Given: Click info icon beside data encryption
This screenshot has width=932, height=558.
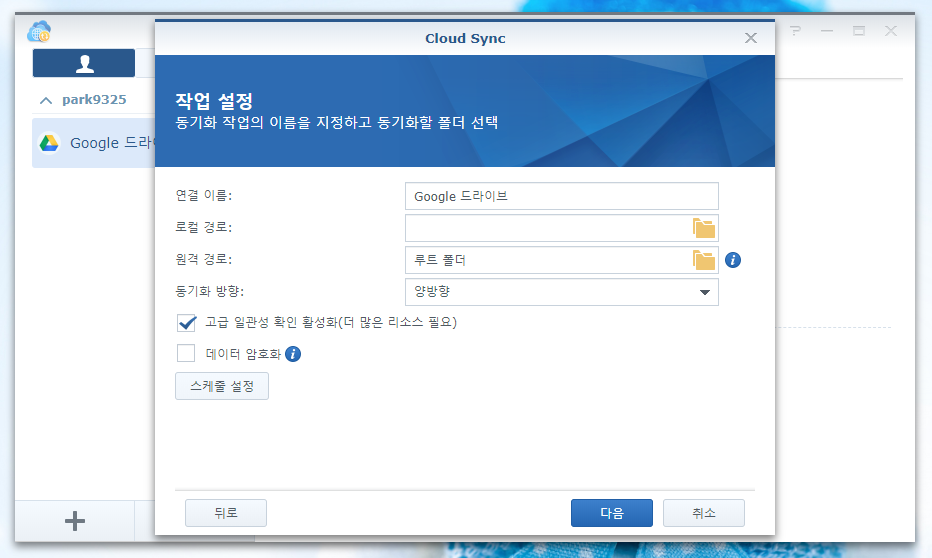Looking at the screenshot, I should pyautogui.click(x=293, y=354).
